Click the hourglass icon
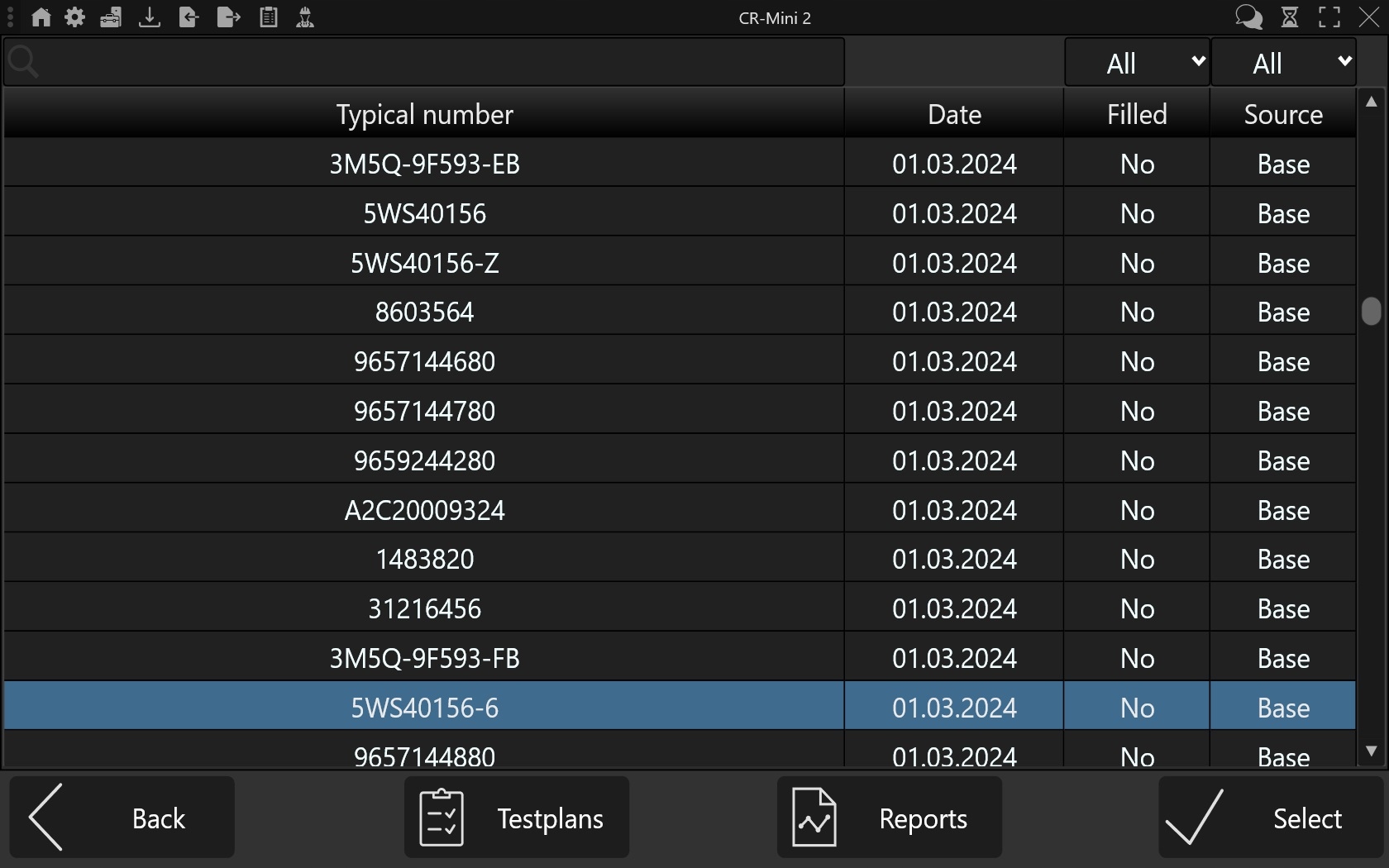This screenshot has width=1389, height=868. (x=1290, y=17)
